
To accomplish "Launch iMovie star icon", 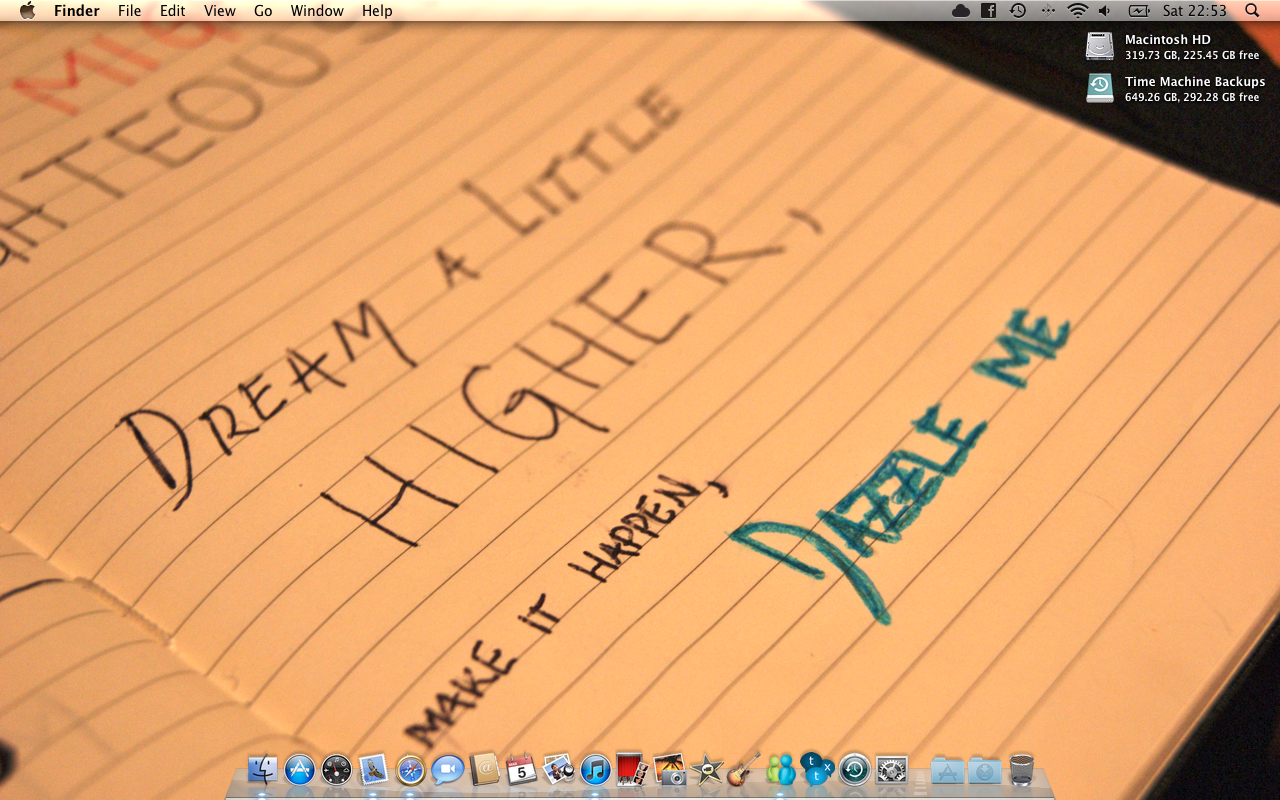I will [707, 769].
